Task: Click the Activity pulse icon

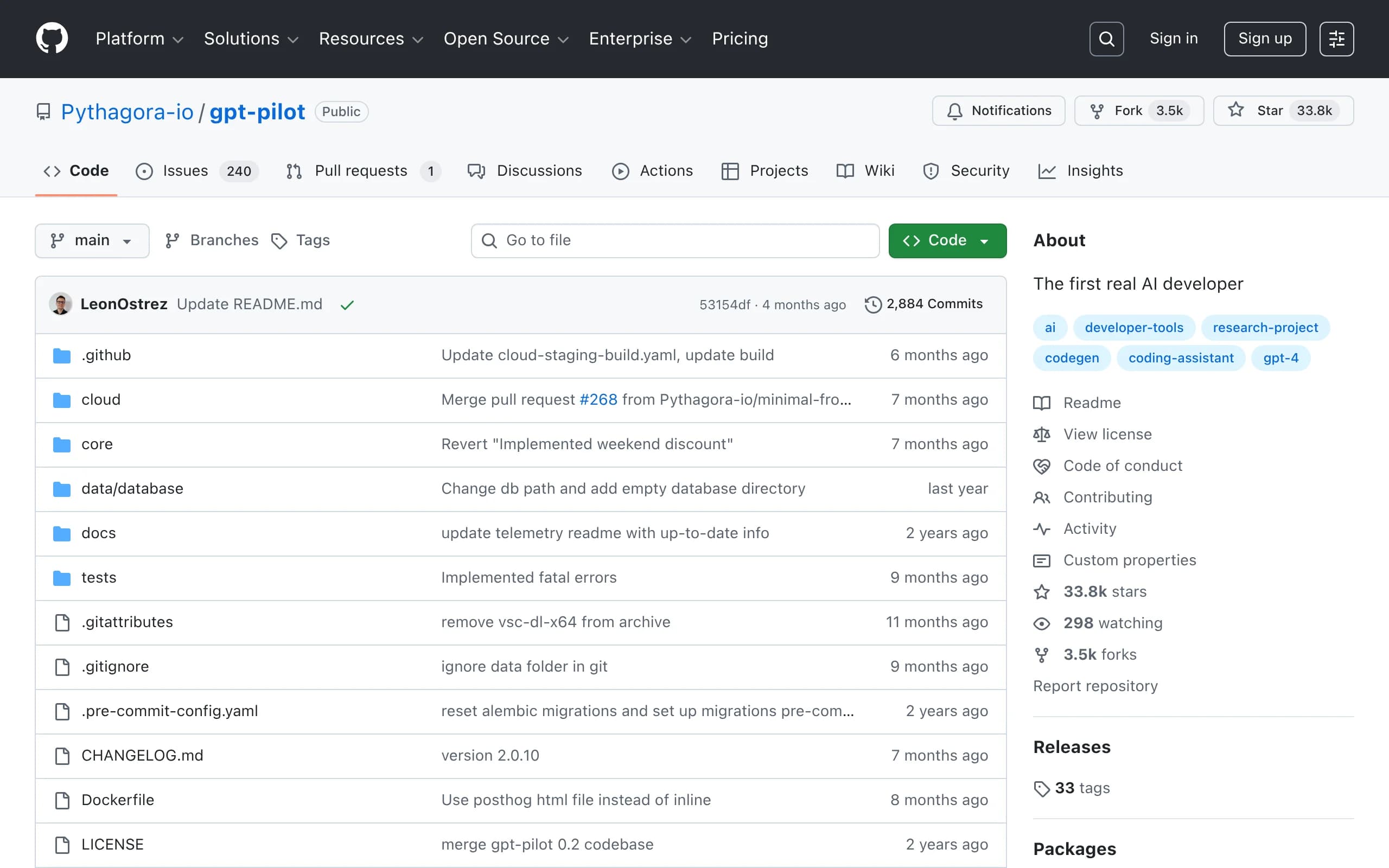Action: pos(1042,529)
